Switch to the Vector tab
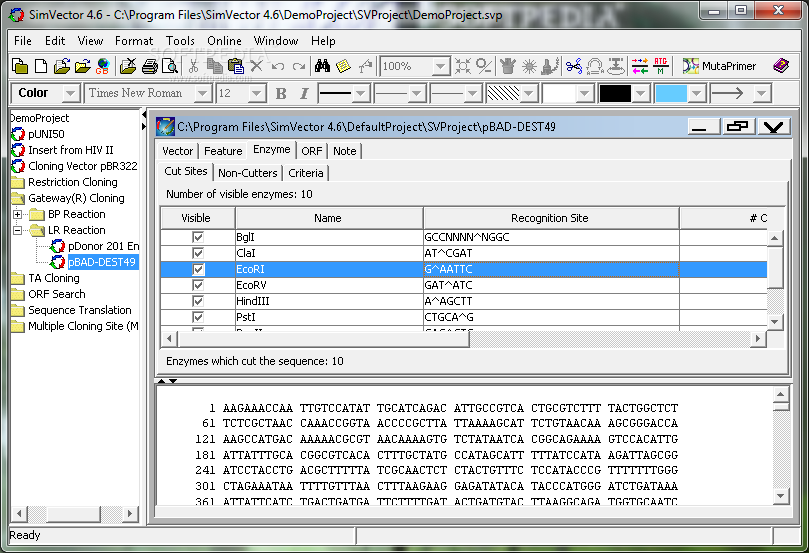809x553 pixels. coord(177,151)
